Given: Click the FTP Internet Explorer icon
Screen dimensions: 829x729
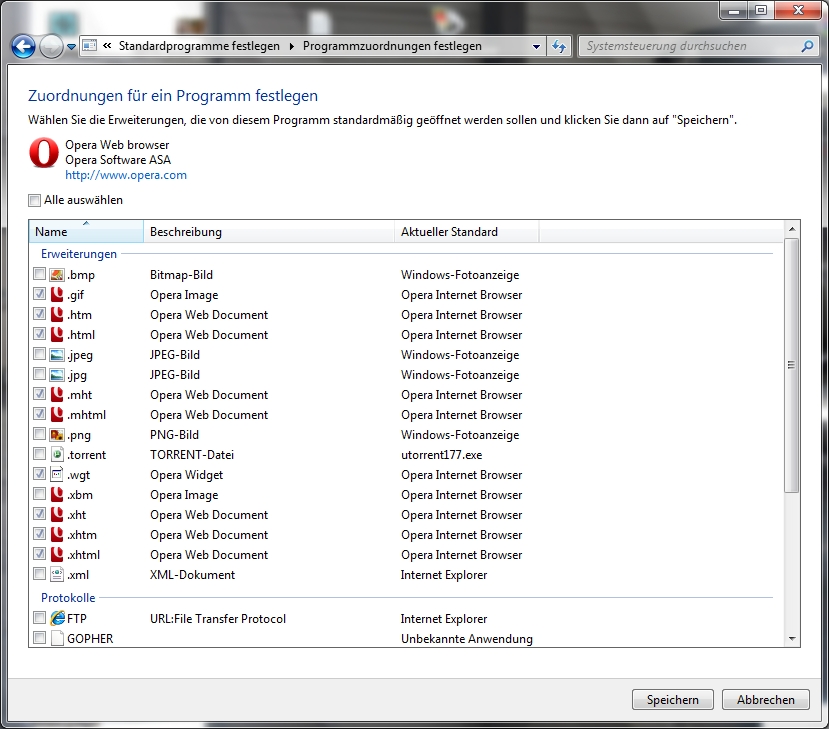Looking at the screenshot, I should 57,618.
